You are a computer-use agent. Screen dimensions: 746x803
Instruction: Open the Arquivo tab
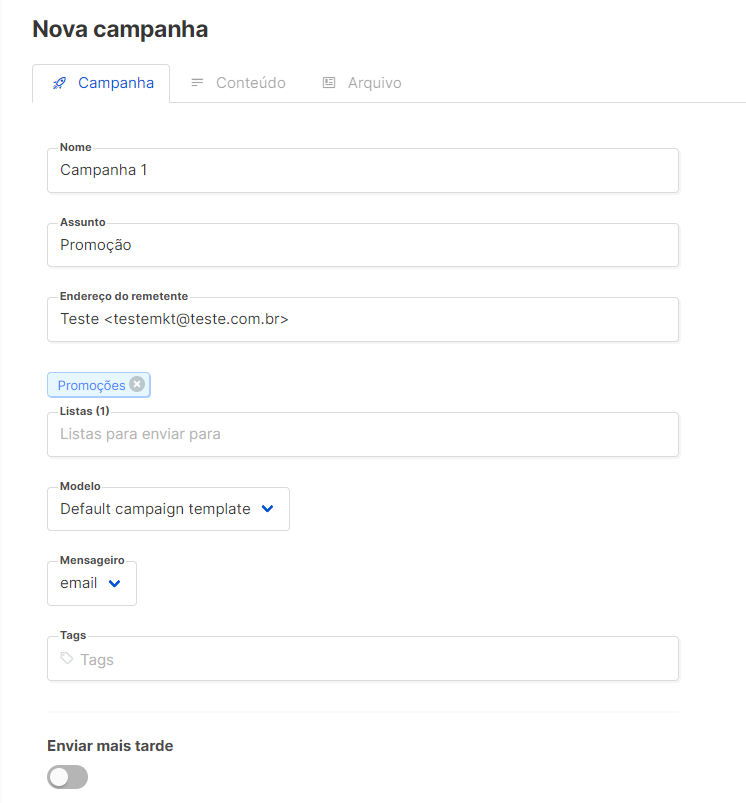(374, 83)
